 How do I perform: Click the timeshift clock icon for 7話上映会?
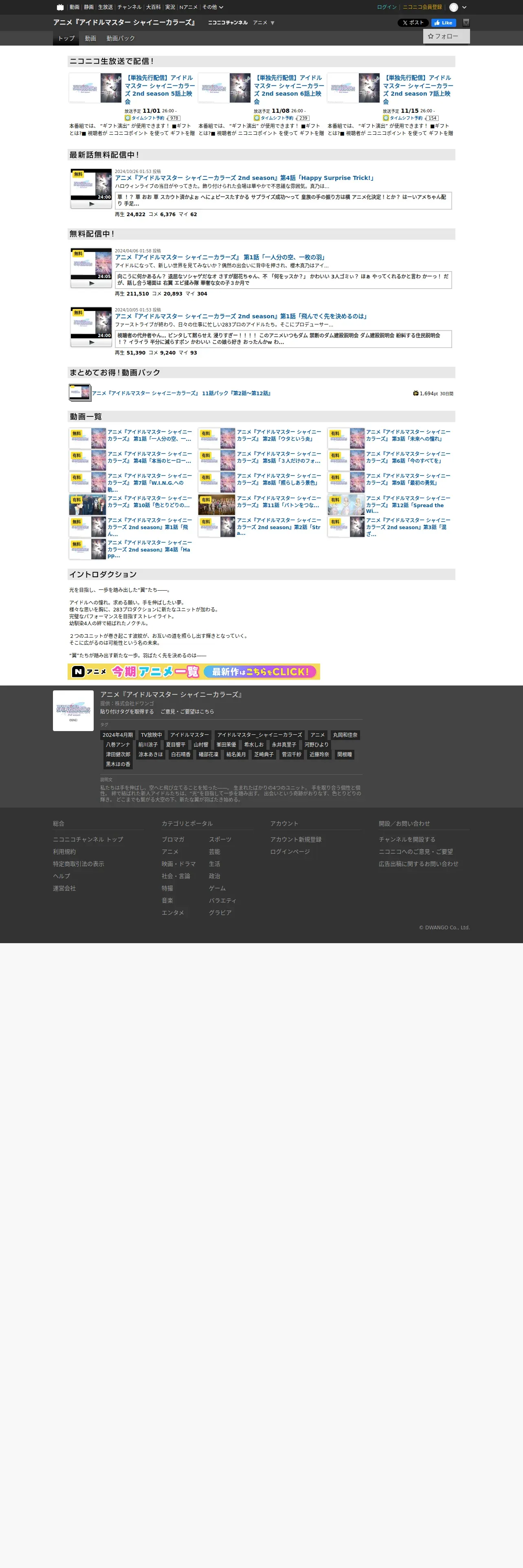[386, 118]
